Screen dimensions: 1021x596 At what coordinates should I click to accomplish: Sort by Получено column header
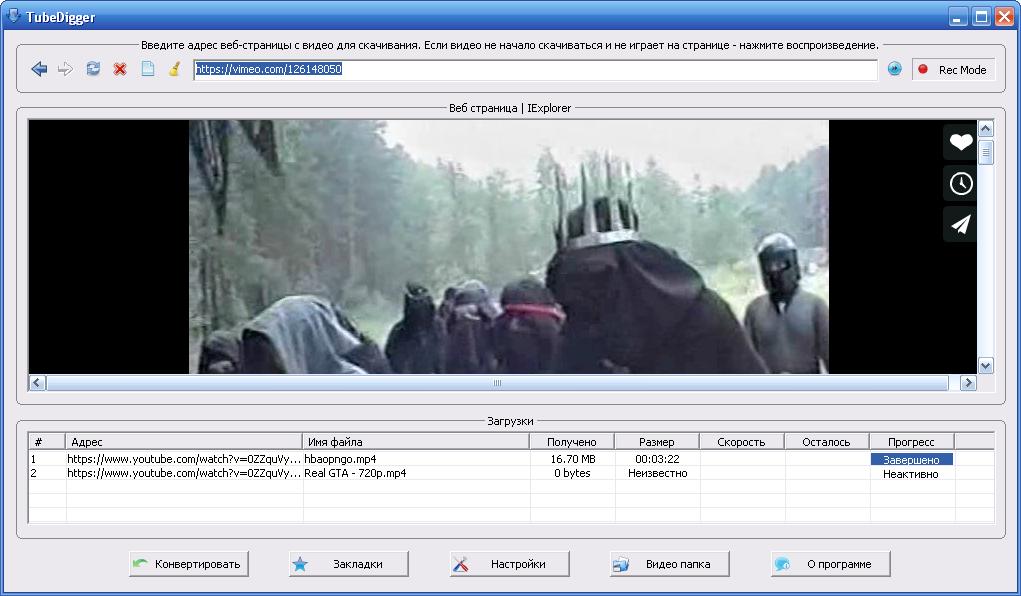point(572,442)
